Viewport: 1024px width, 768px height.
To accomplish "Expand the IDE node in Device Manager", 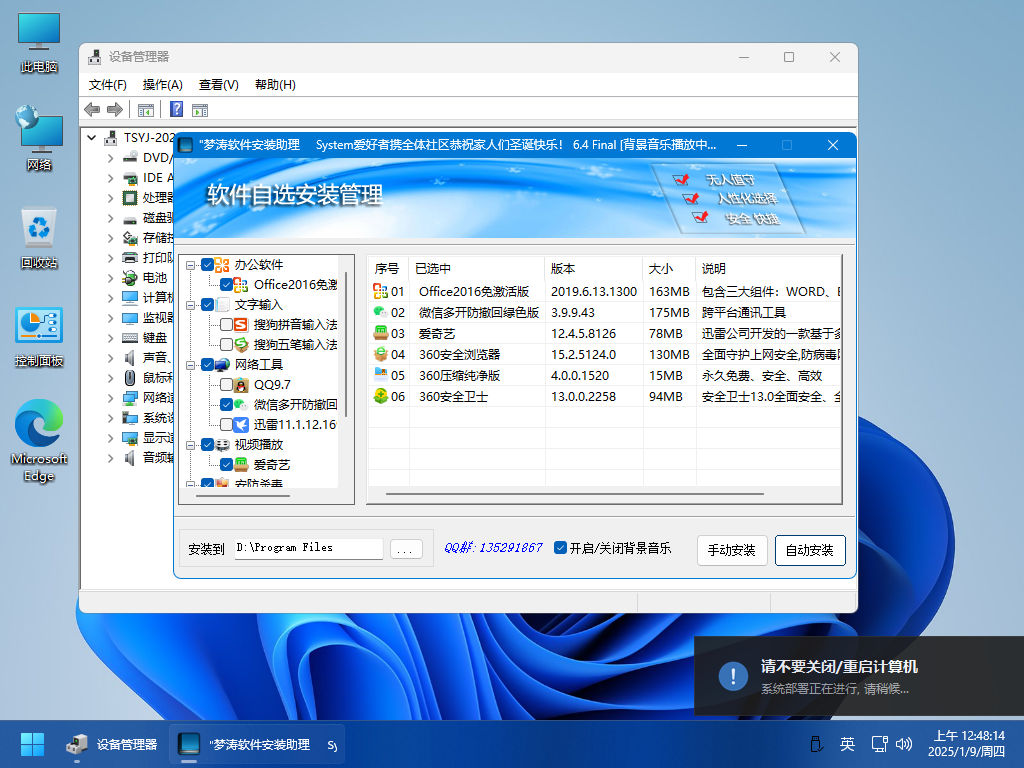I will point(110,178).
